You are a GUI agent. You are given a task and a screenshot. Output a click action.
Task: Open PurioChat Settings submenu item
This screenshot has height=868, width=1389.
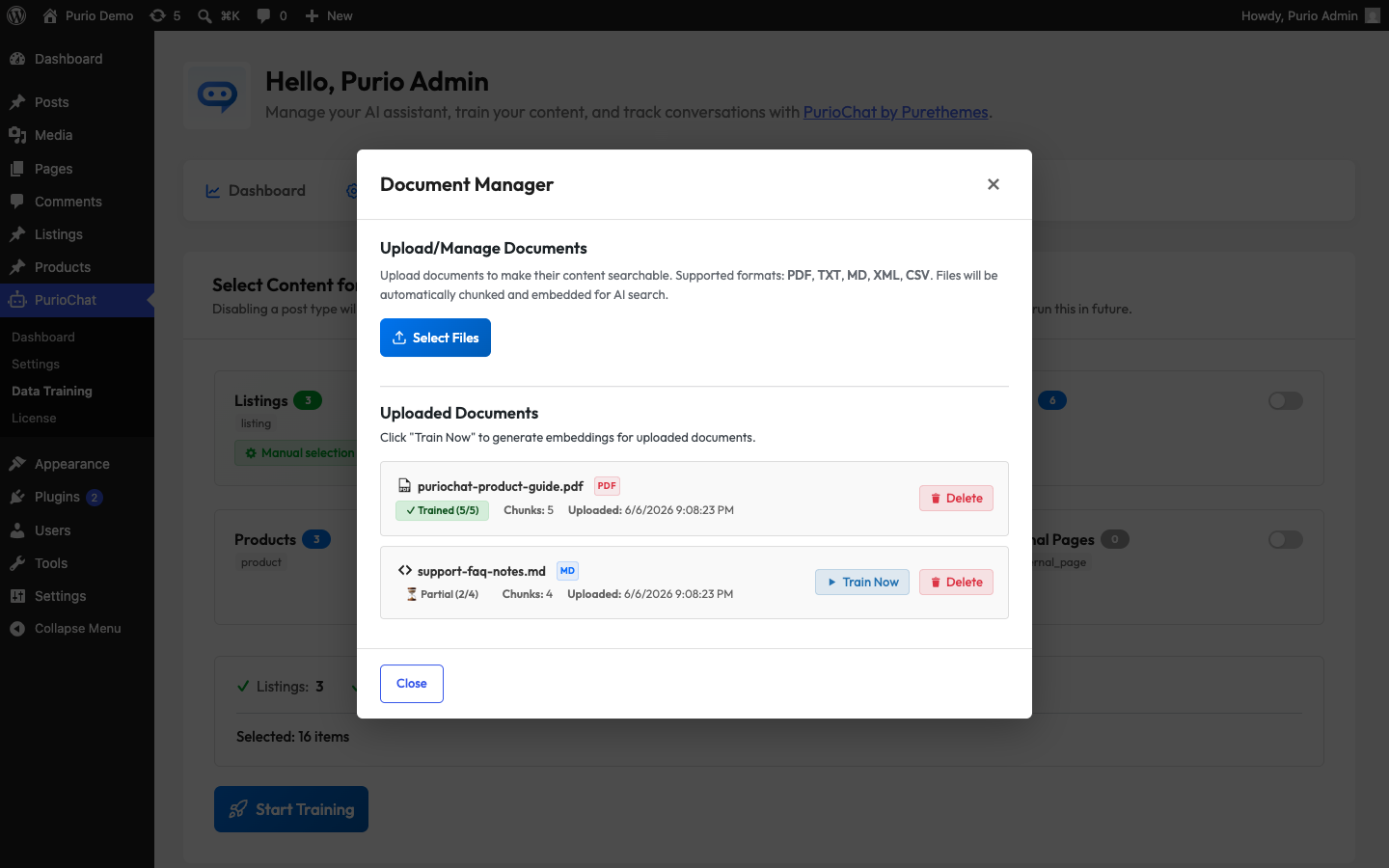[x=36, y=364]
